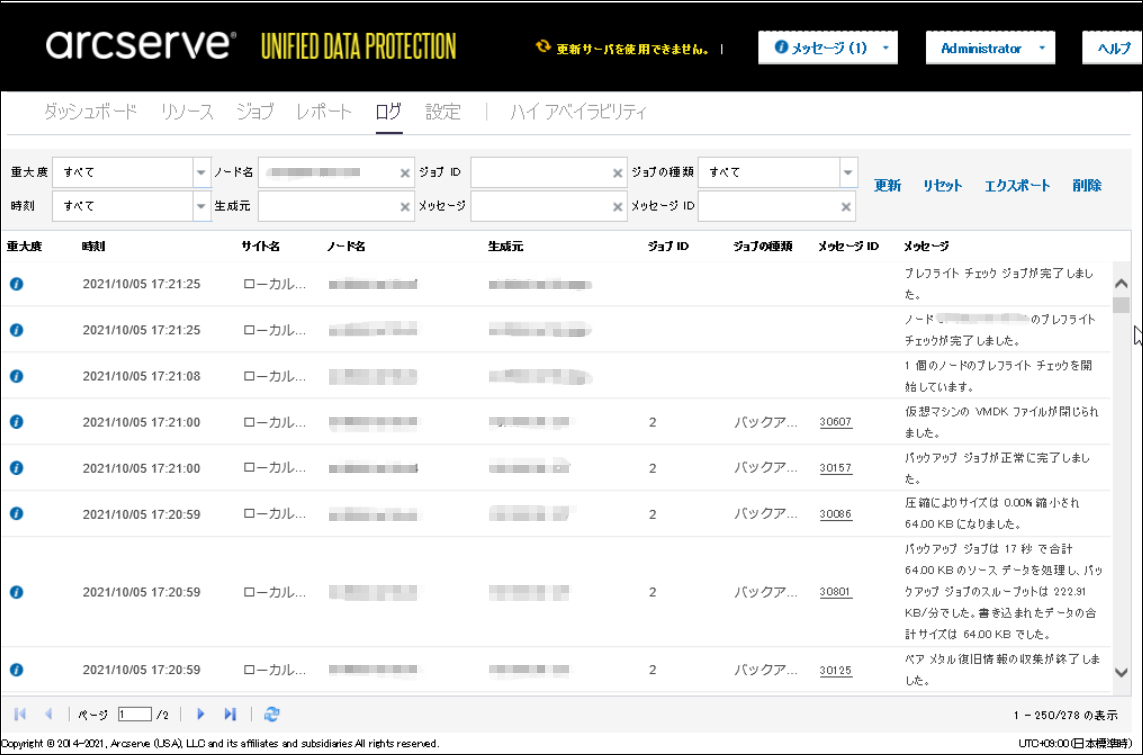Click the エクスポート link
The height and width of the screenshot is (755, 1143).
click(1017, 185)
